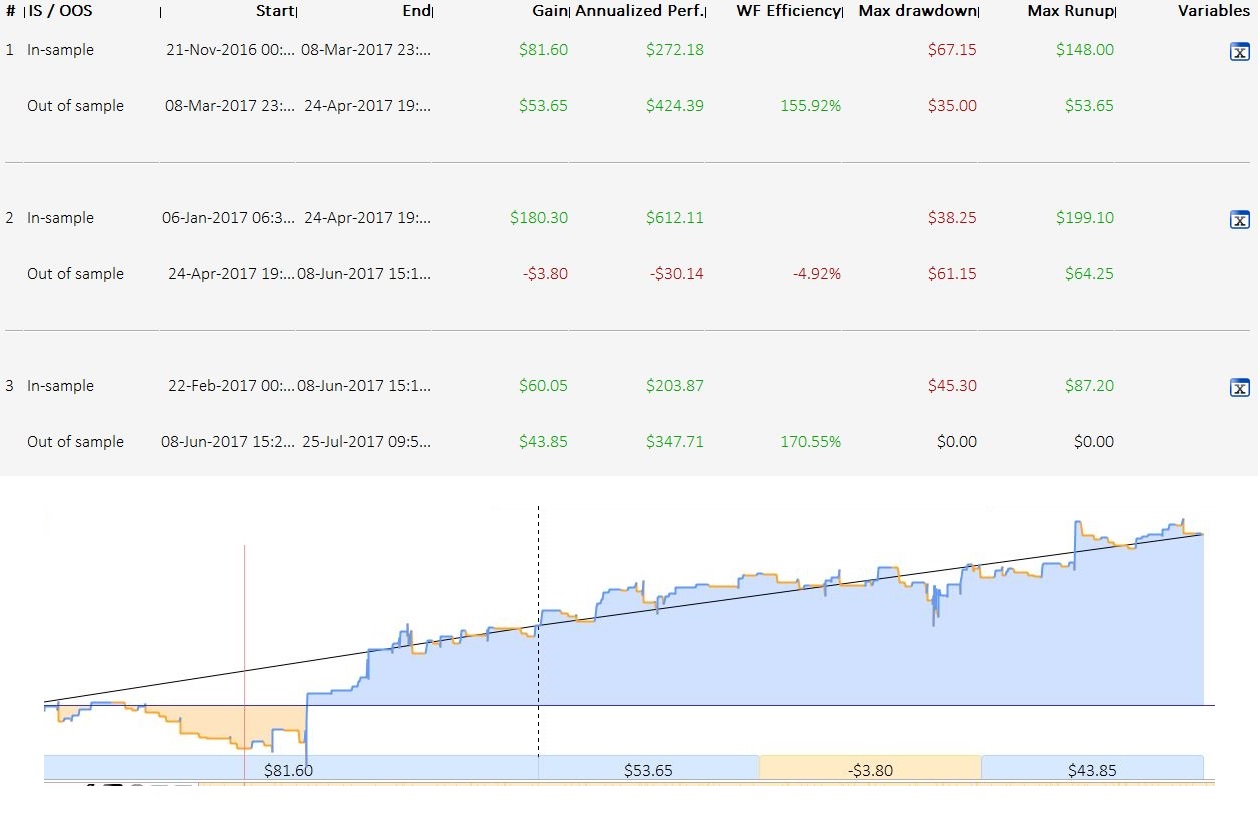Click Max Runup column header

(x=1070, y=11)
